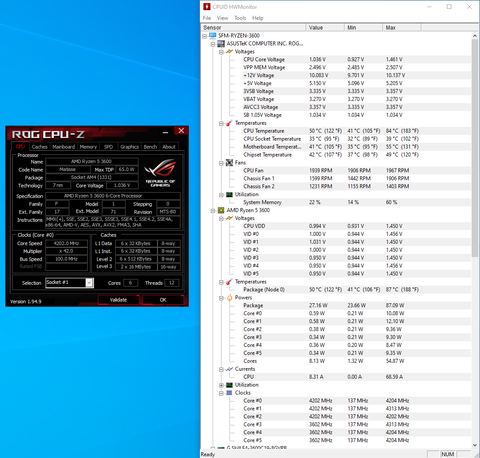Collapse the ASUSTeK COMPUTER node
Image resolution: width=480 pixels, height=458 pixels.
click(213, 44)
